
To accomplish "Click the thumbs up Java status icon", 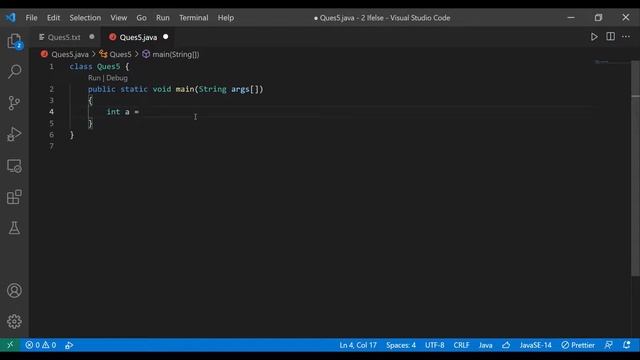I will 506,345.
